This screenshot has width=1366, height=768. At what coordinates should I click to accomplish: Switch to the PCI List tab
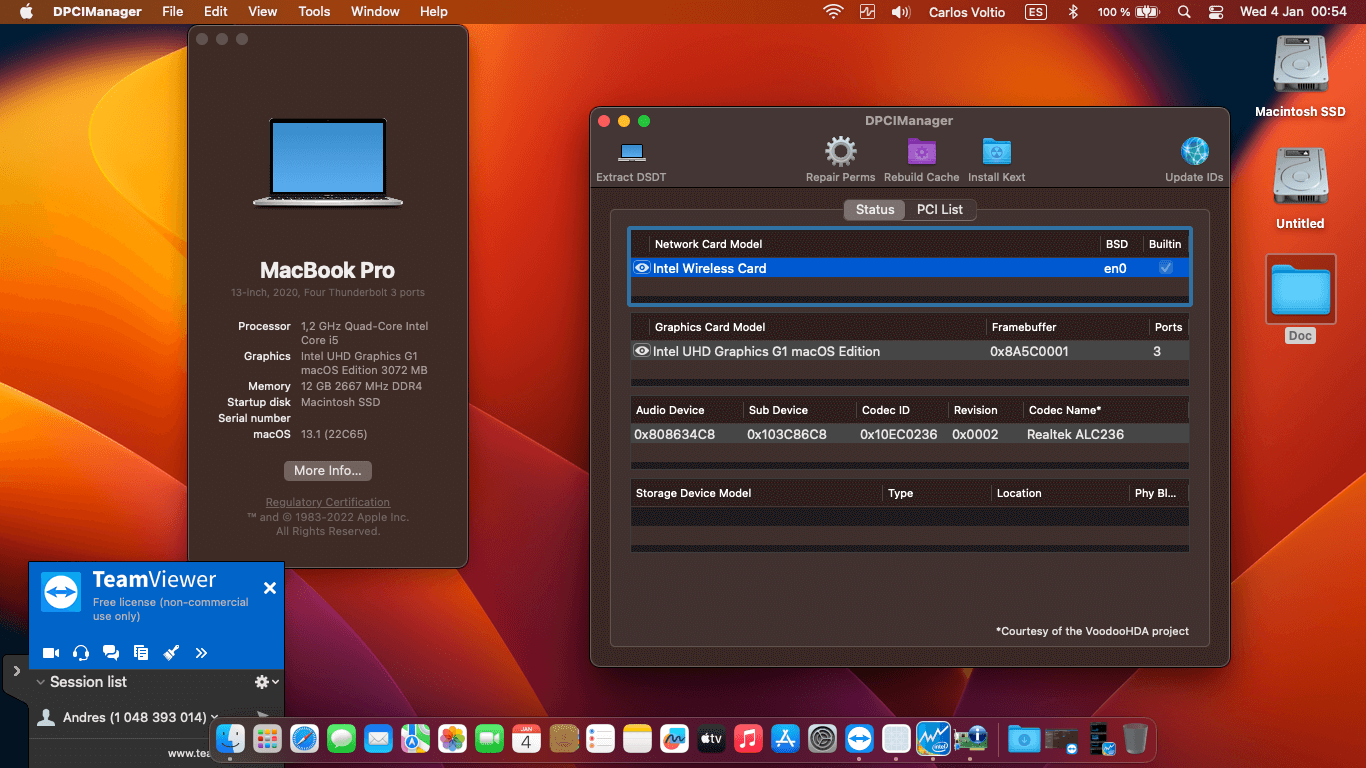[939, 209]
